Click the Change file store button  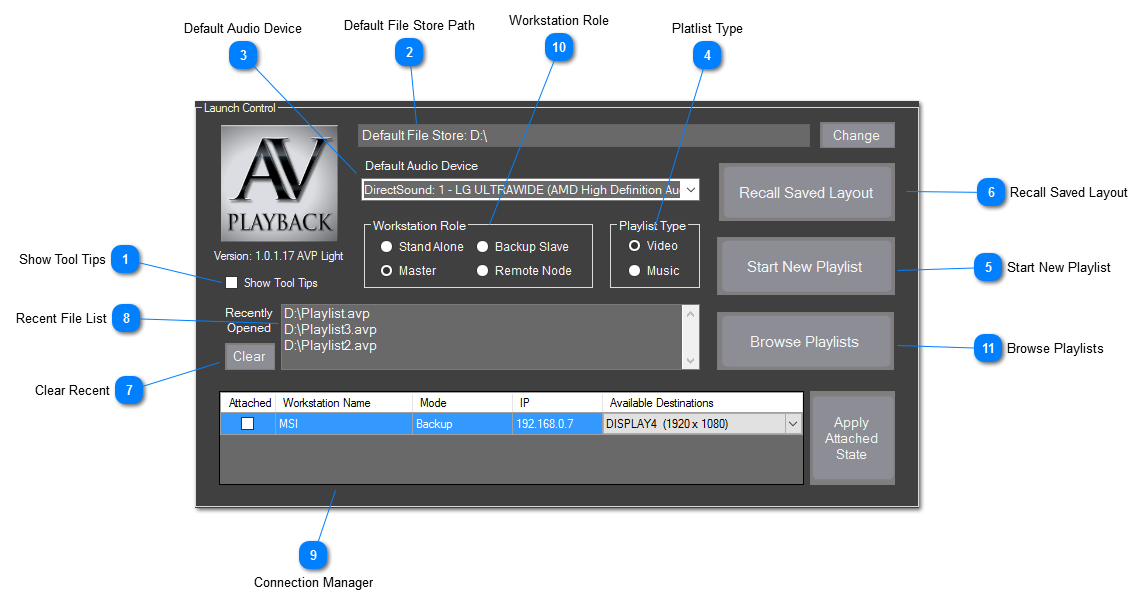pyautogui.click(x=856, y=135)
